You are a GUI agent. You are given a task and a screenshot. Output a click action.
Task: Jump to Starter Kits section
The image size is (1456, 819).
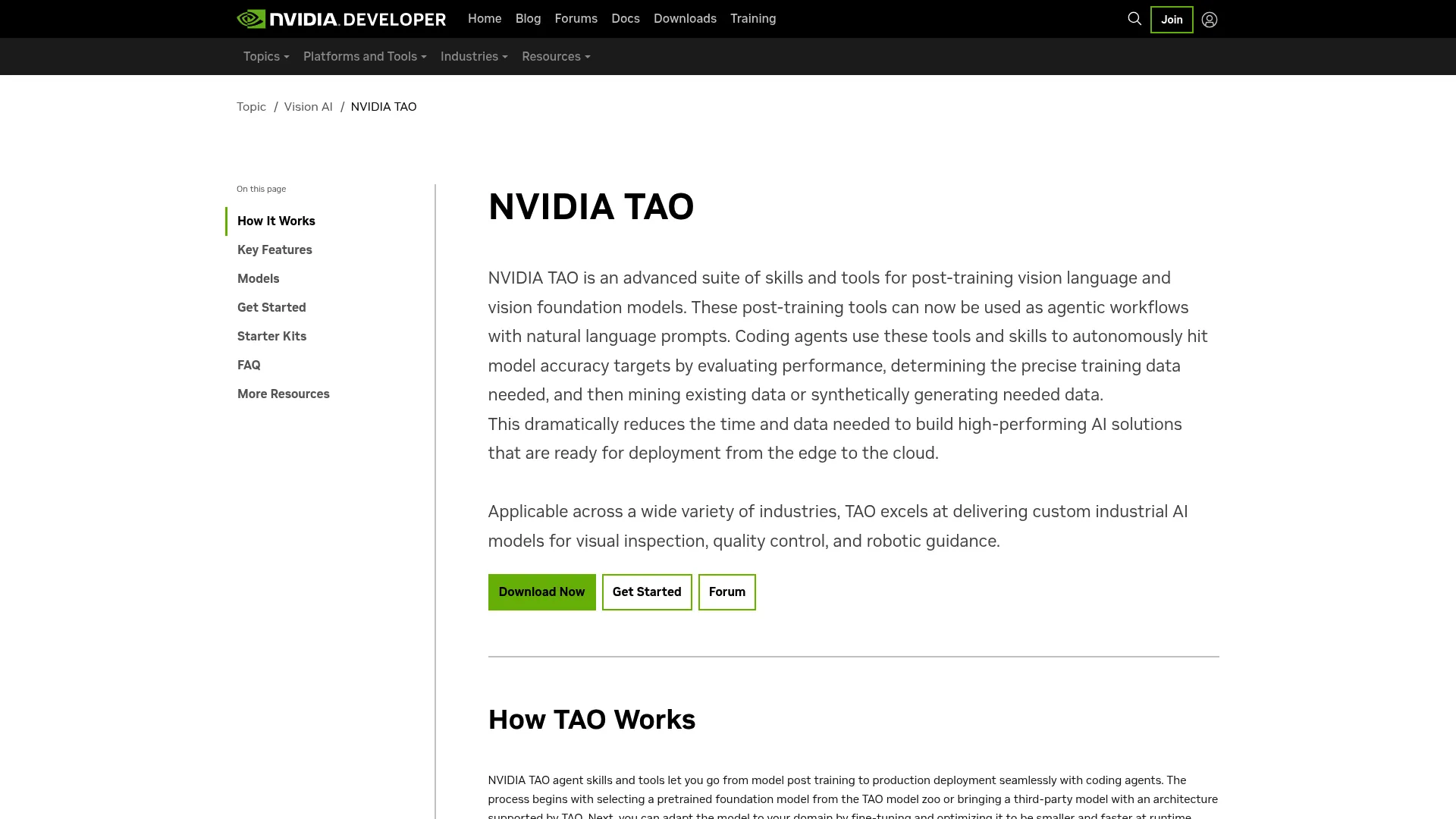[271, 337]
